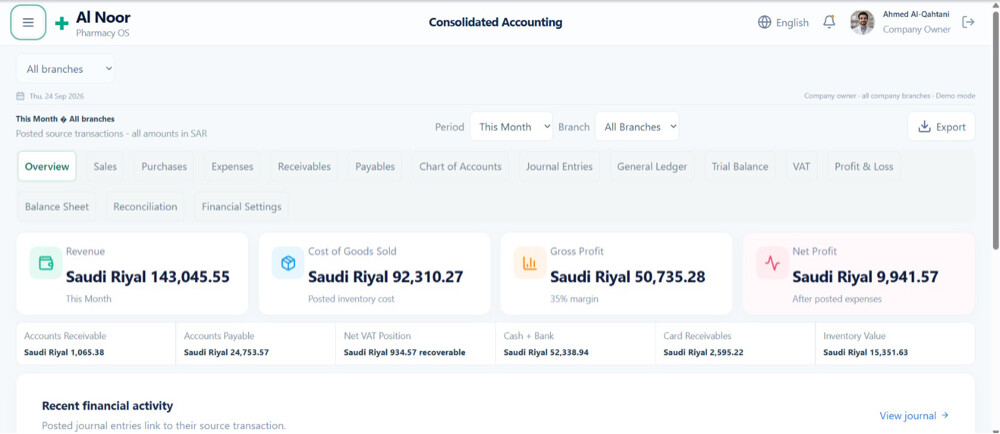Click the Cash + Bank 52,338.94 cell

[575, 344]
